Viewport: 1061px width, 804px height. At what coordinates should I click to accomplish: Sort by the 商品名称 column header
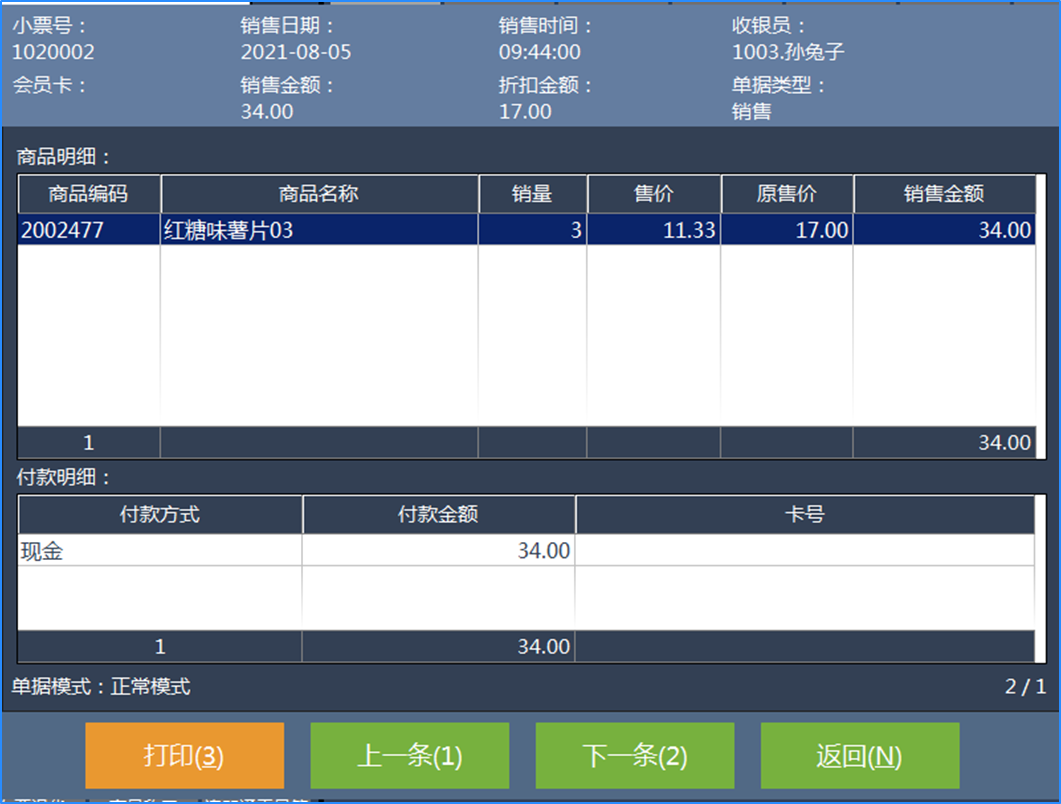[x=318, y=194]
